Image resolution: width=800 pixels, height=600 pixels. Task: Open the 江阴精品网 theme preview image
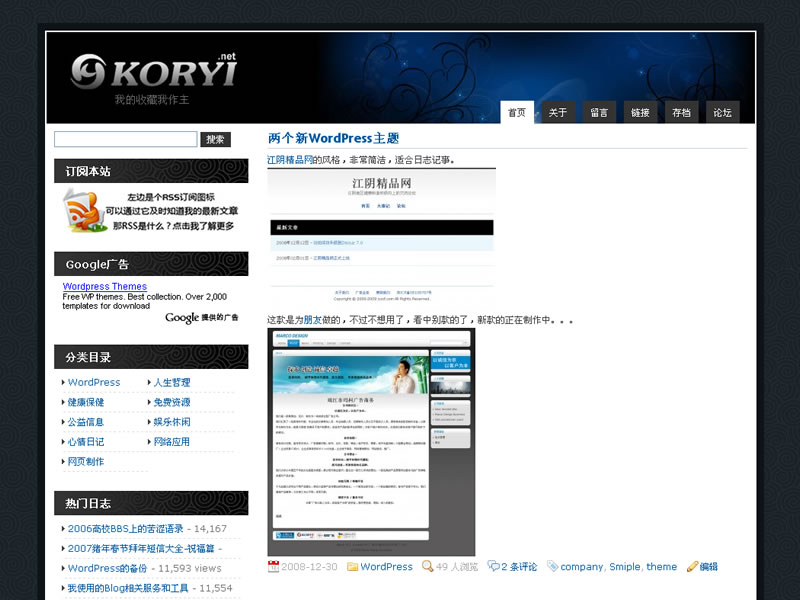coord(381,236)
